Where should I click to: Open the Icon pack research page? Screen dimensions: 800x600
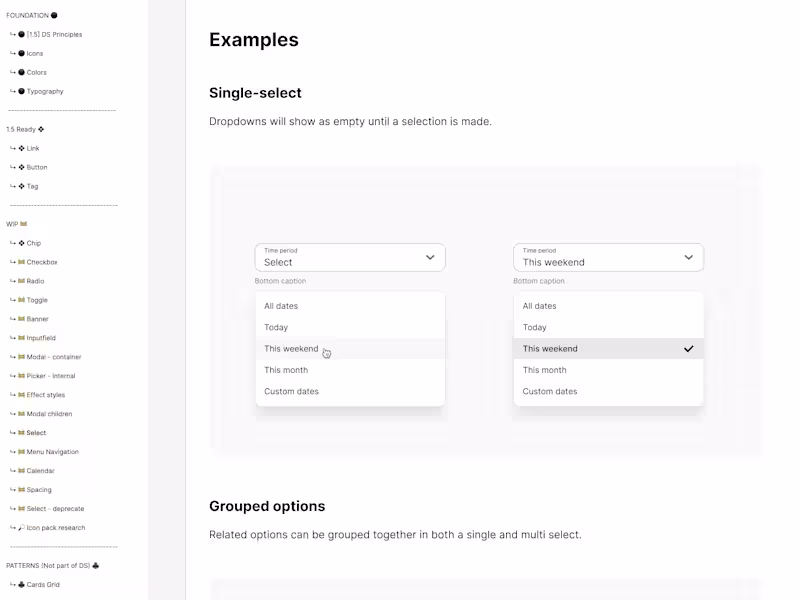click(55, 528)
